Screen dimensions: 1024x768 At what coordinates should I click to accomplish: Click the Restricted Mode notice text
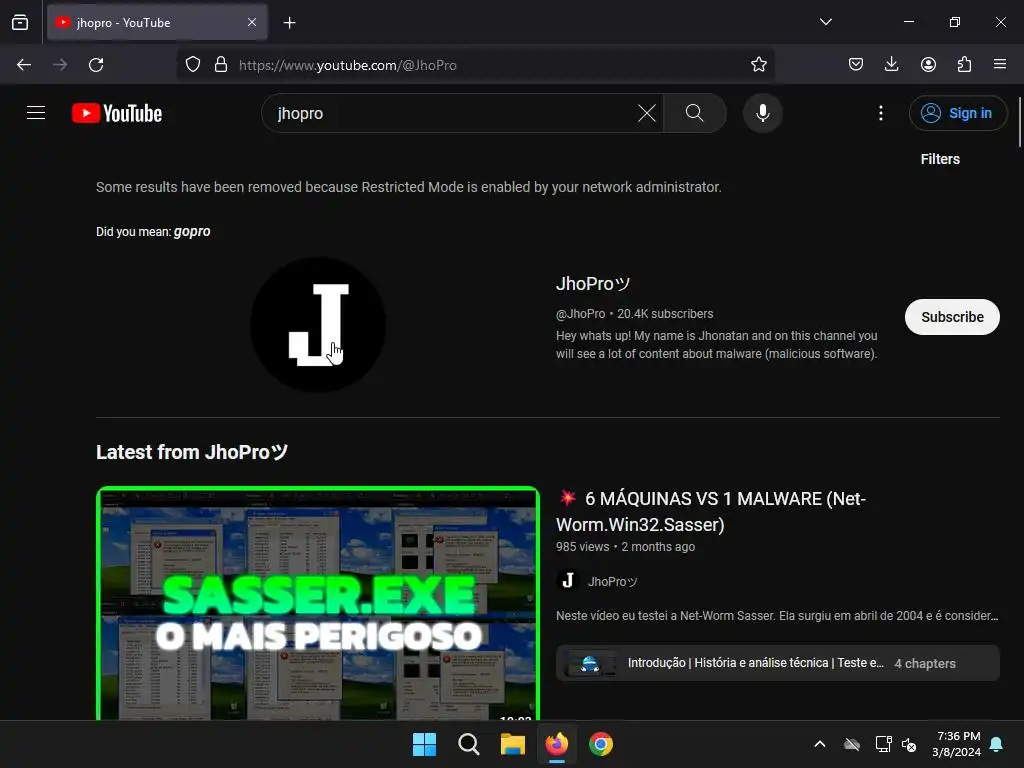click(x=409, y=187)
